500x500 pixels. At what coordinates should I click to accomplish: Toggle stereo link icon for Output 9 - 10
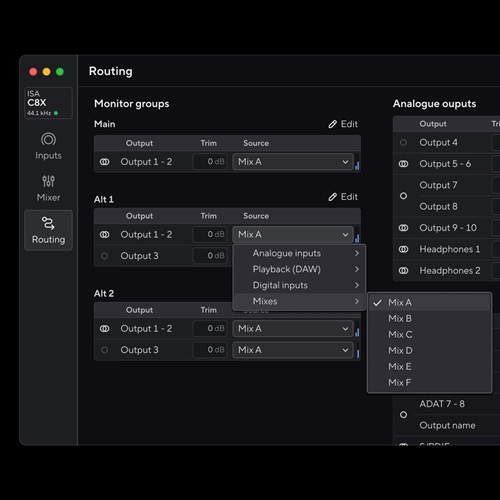(x=403, y=228)
